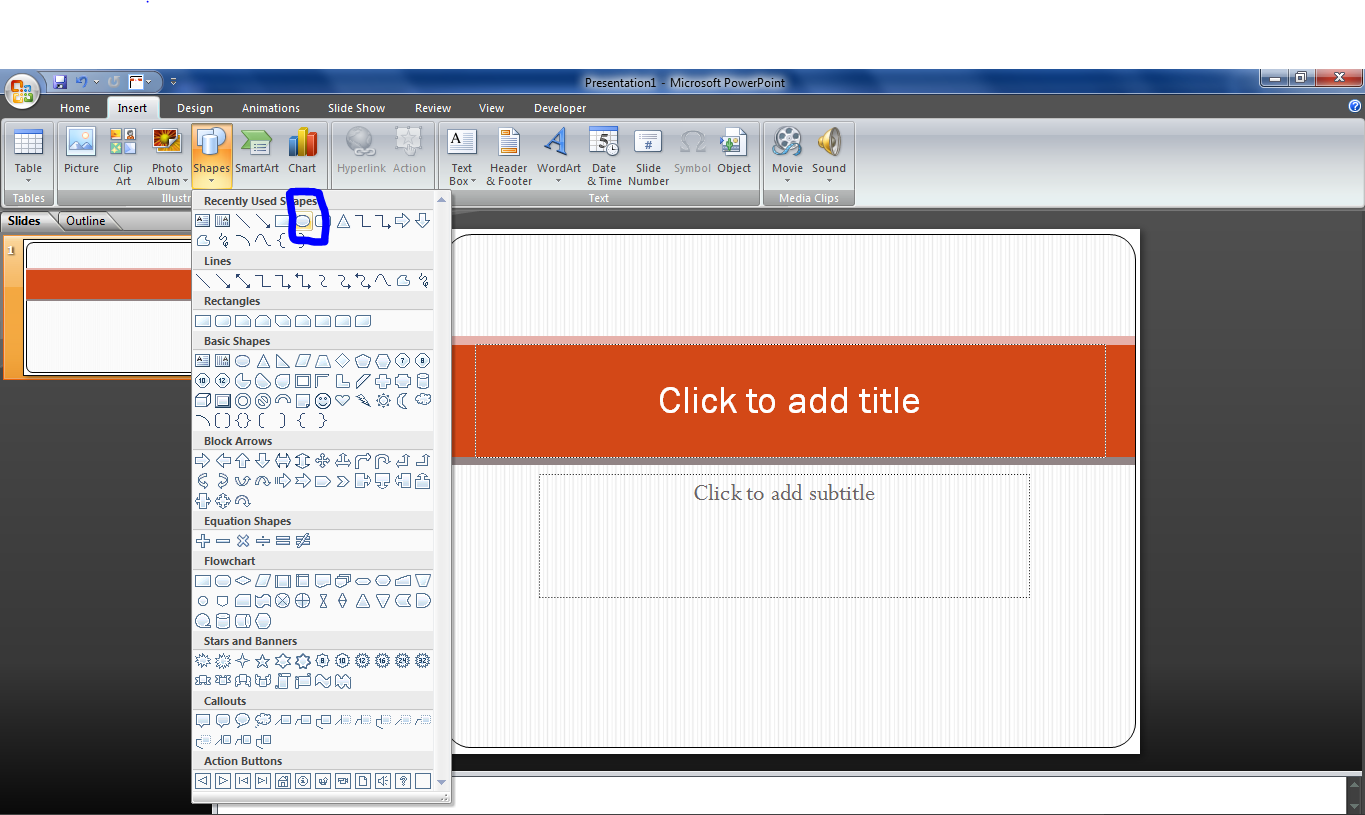
Task: Choose the Not Equal equation shape
Action: tap(303, 541)
